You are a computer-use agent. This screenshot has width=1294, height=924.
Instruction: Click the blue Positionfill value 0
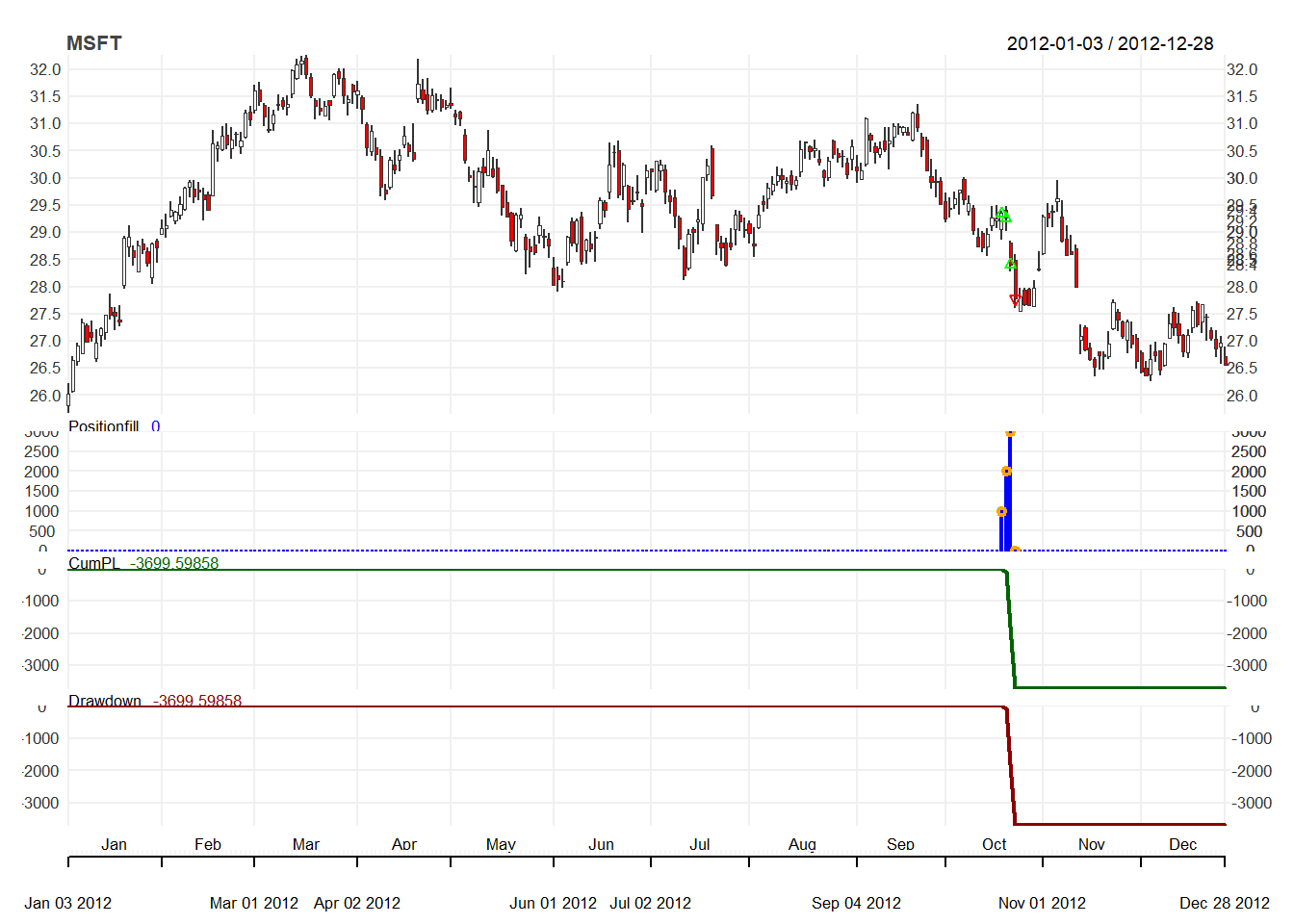(155, 426)
